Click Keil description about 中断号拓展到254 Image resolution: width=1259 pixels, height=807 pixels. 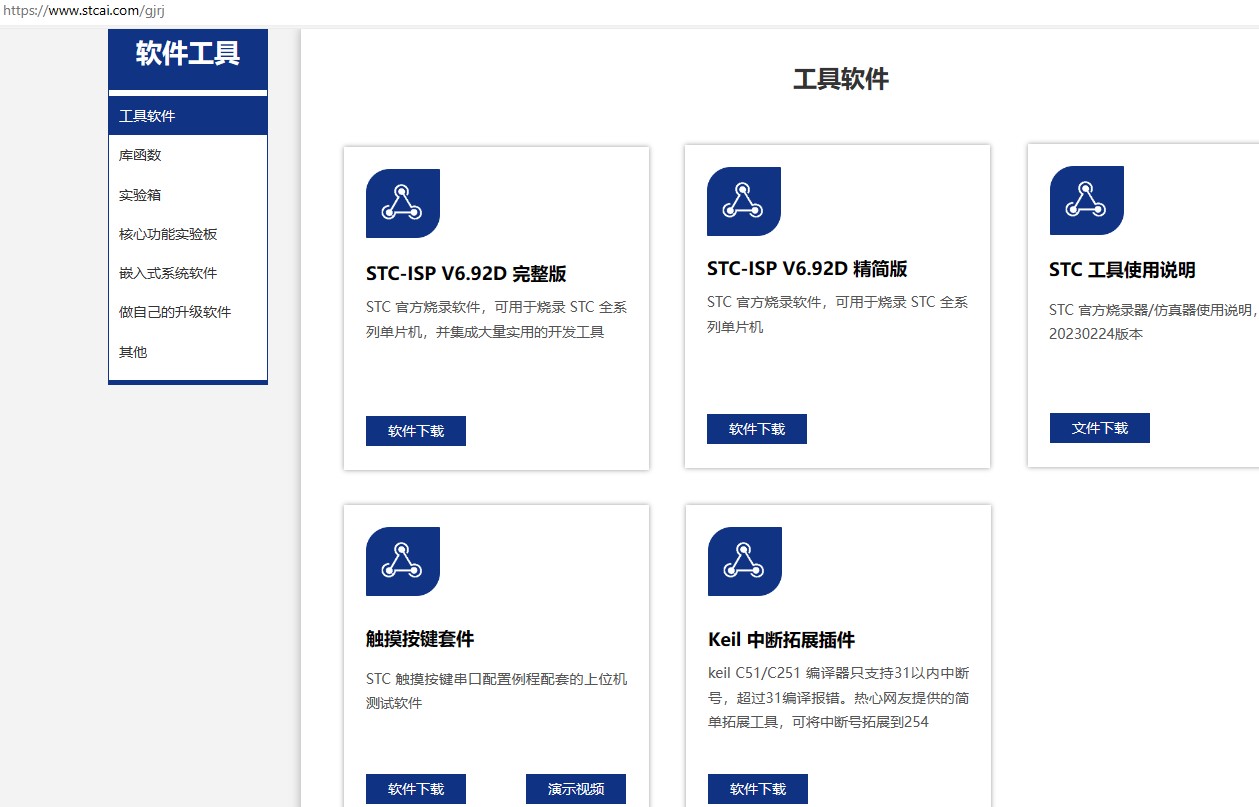coord(838,697)
